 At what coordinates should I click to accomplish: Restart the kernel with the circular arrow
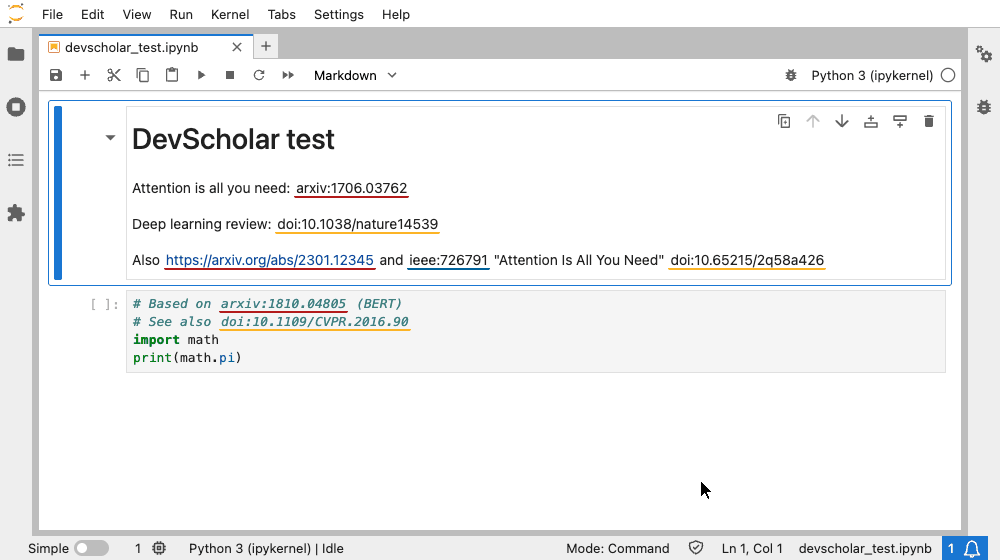click(259, 75)
